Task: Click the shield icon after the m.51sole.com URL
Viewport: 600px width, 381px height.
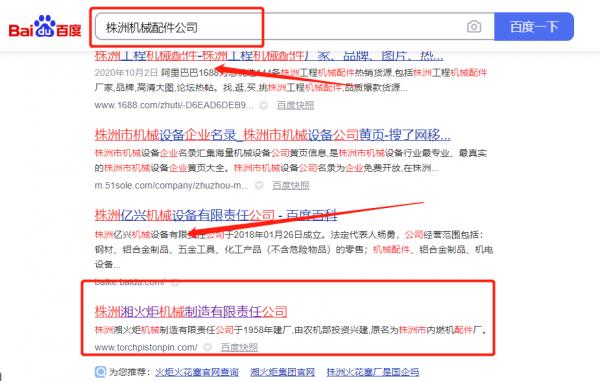Action: pos(259,186)
